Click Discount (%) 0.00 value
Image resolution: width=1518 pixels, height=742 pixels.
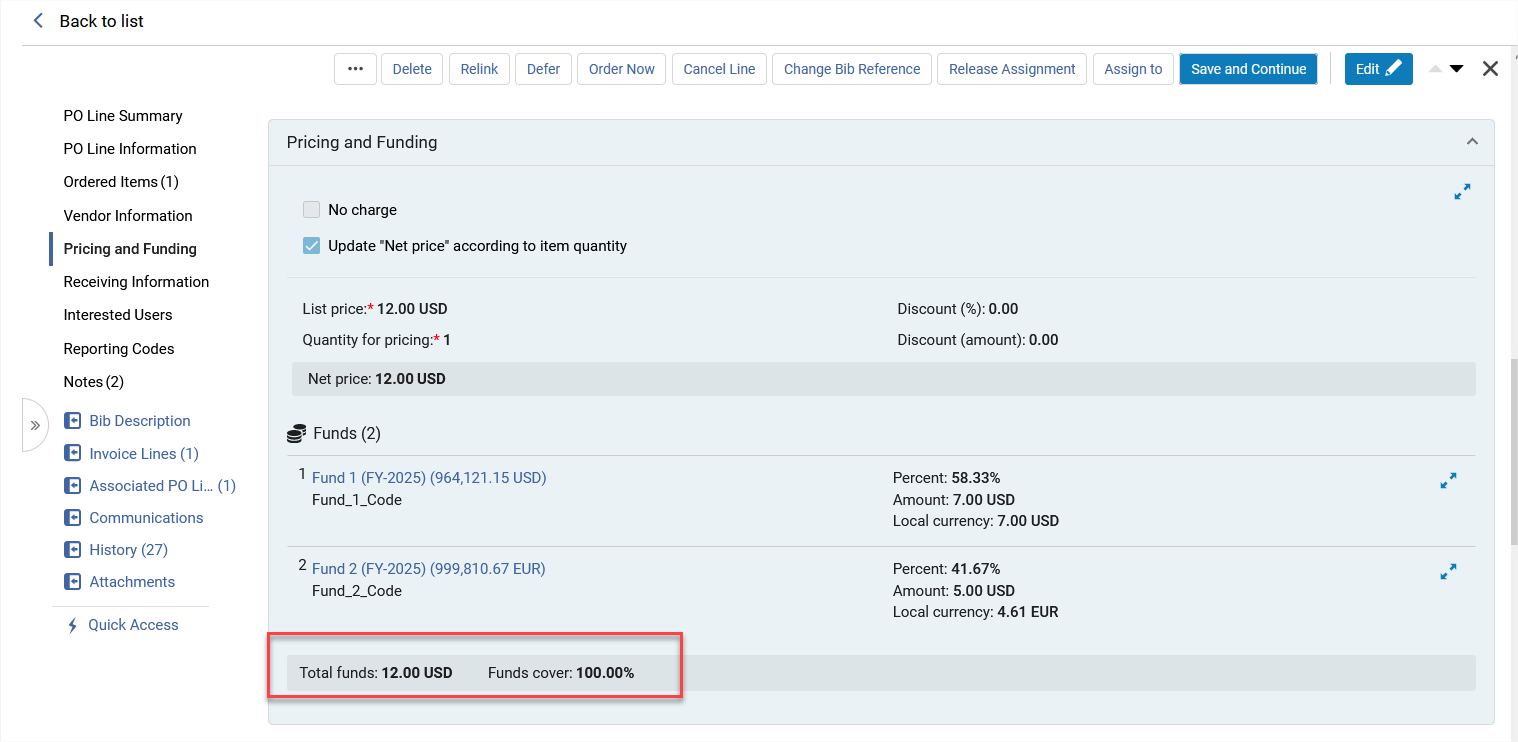click(1003, 309)
